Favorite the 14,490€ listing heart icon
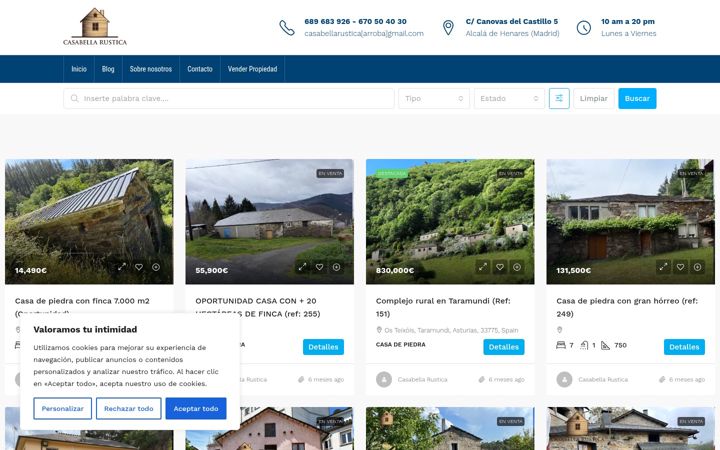Screen dimensions: 720x450 coord(139,267)
